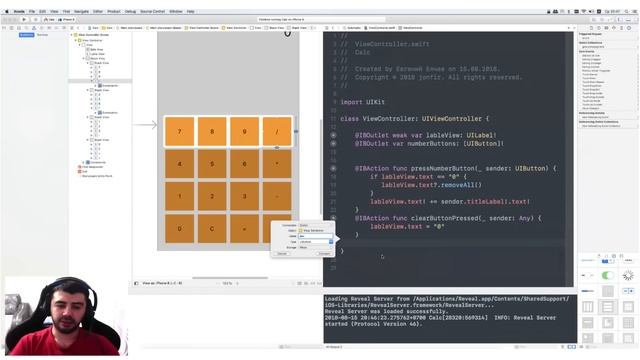Viewport: 640px width, 360px height.
Task: Select the 5 button on the canvas
Action: pos(212,164)
